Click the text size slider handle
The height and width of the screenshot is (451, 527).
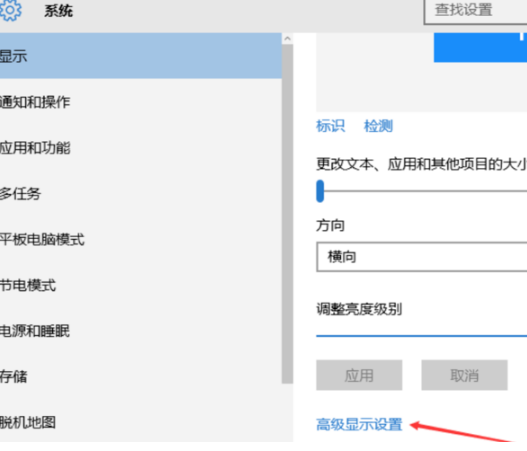320,191
